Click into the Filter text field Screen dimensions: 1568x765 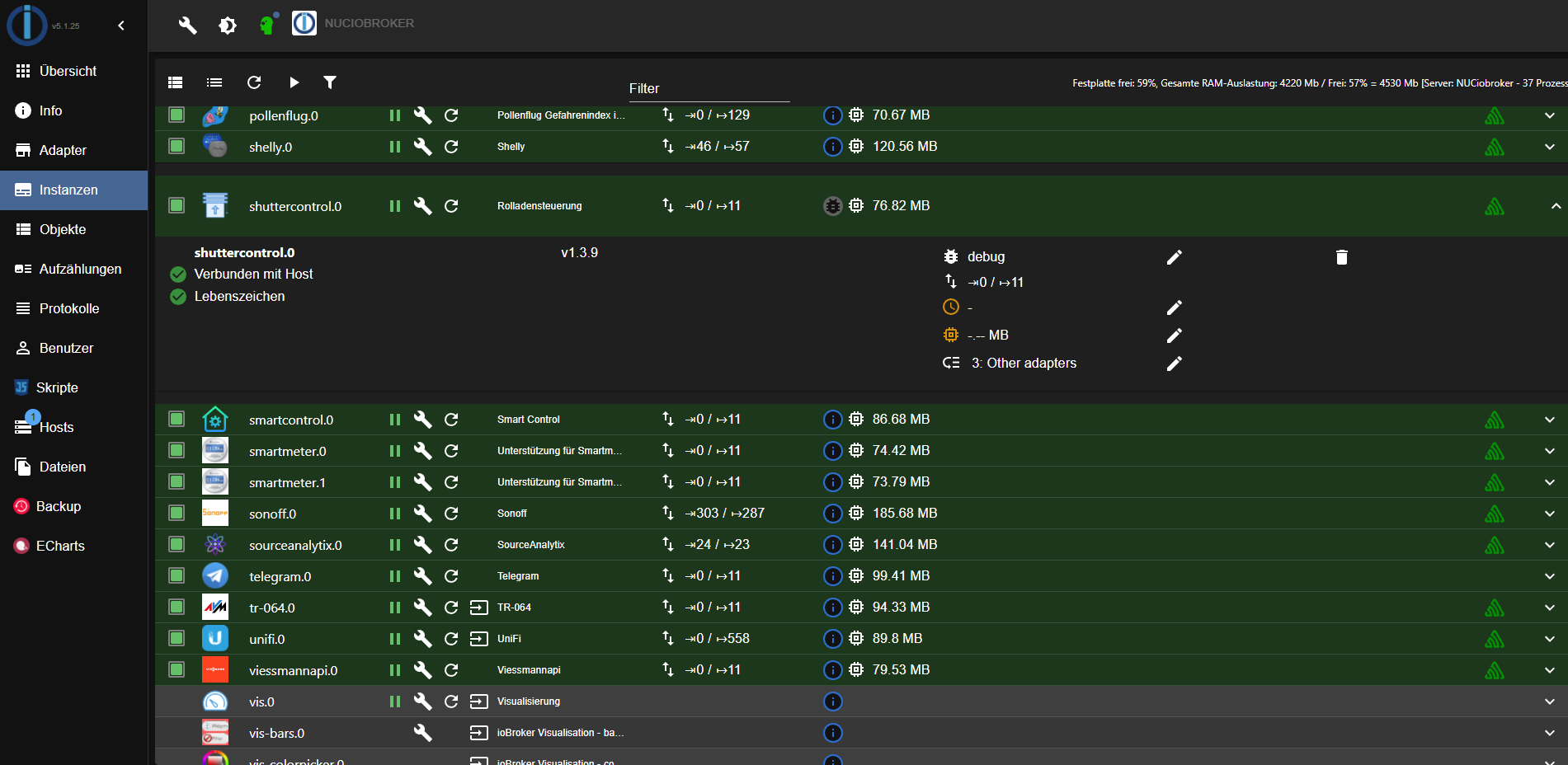pyautogui.click(x=709, y=89)
